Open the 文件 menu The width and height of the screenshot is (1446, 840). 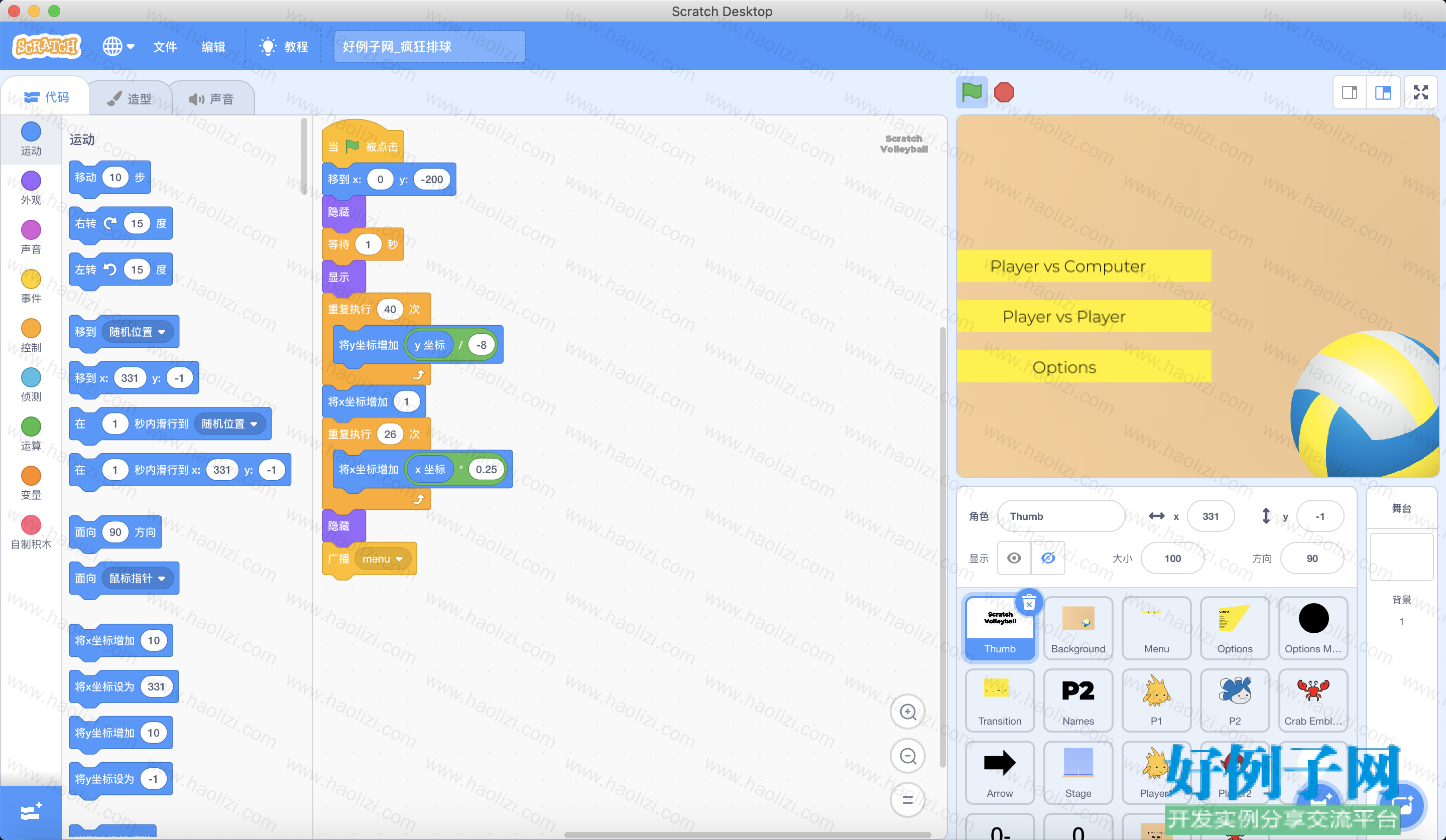[165, 47]
